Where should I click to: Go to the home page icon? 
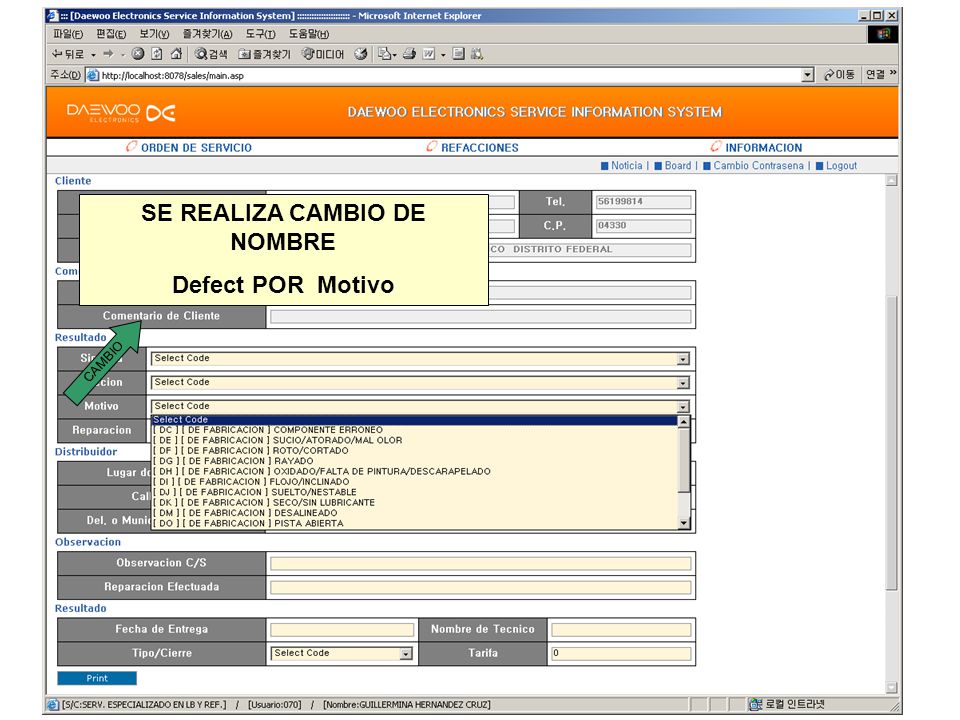click(x=176, y=54)
